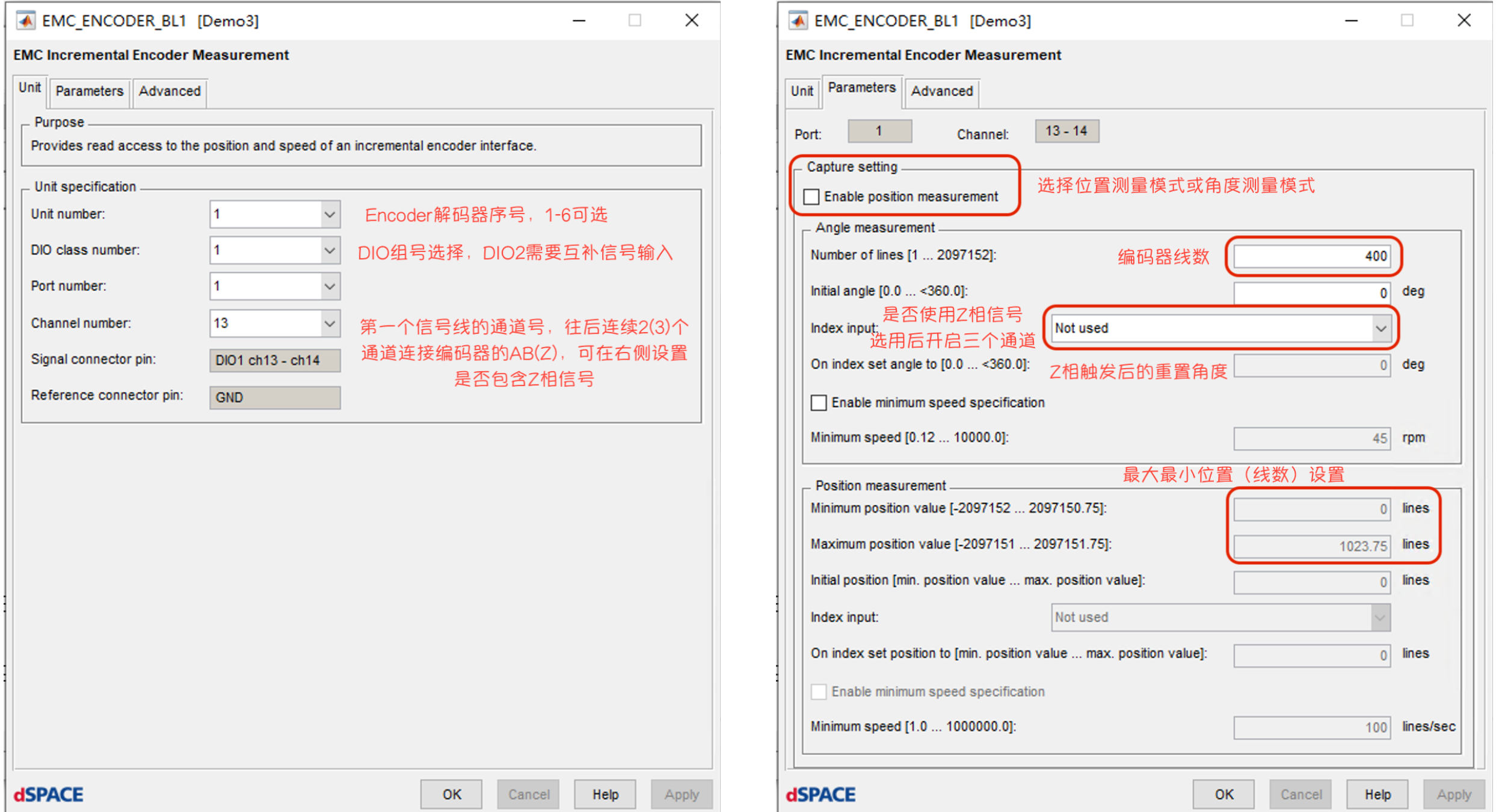Switch to Unit tab in right dialog
The image size is (1499, 812).
coord(802,91)
